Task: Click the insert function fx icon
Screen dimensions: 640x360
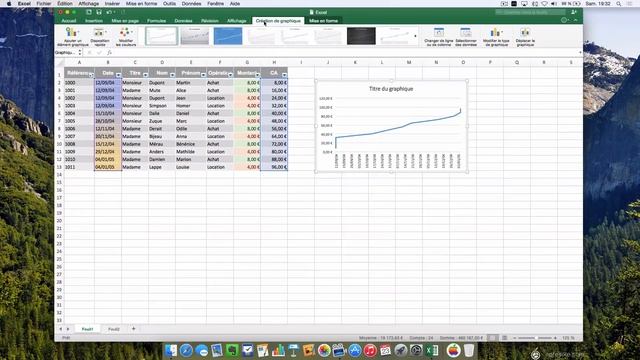Action: [109, 53]
